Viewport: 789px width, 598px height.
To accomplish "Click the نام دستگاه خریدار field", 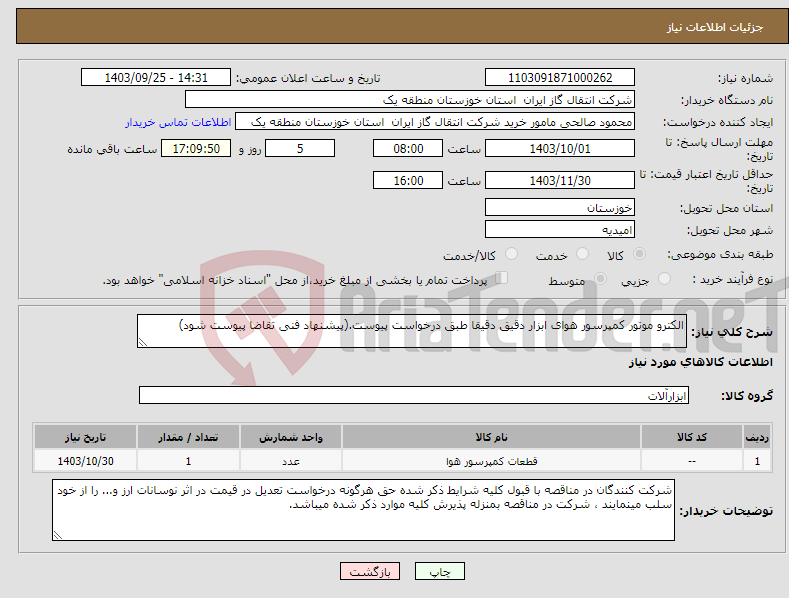I will pos(410,100).
